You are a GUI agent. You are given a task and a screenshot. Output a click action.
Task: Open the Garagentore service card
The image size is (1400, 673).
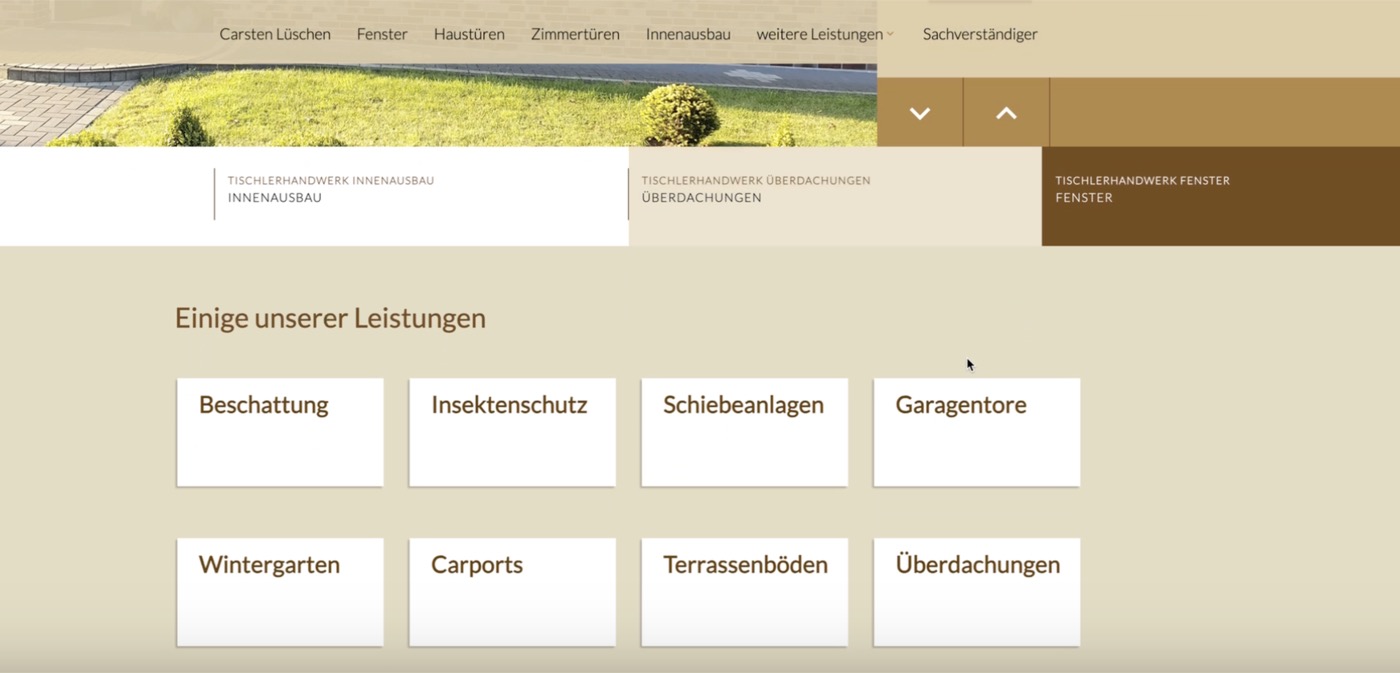tap(976, 432)
